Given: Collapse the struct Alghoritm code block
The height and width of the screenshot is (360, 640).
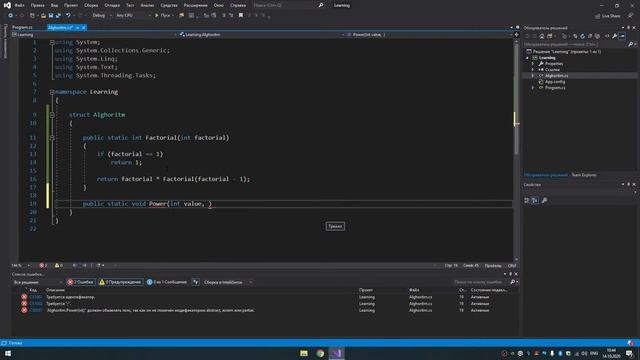Looking at the screenshot, I should (52, 115).
